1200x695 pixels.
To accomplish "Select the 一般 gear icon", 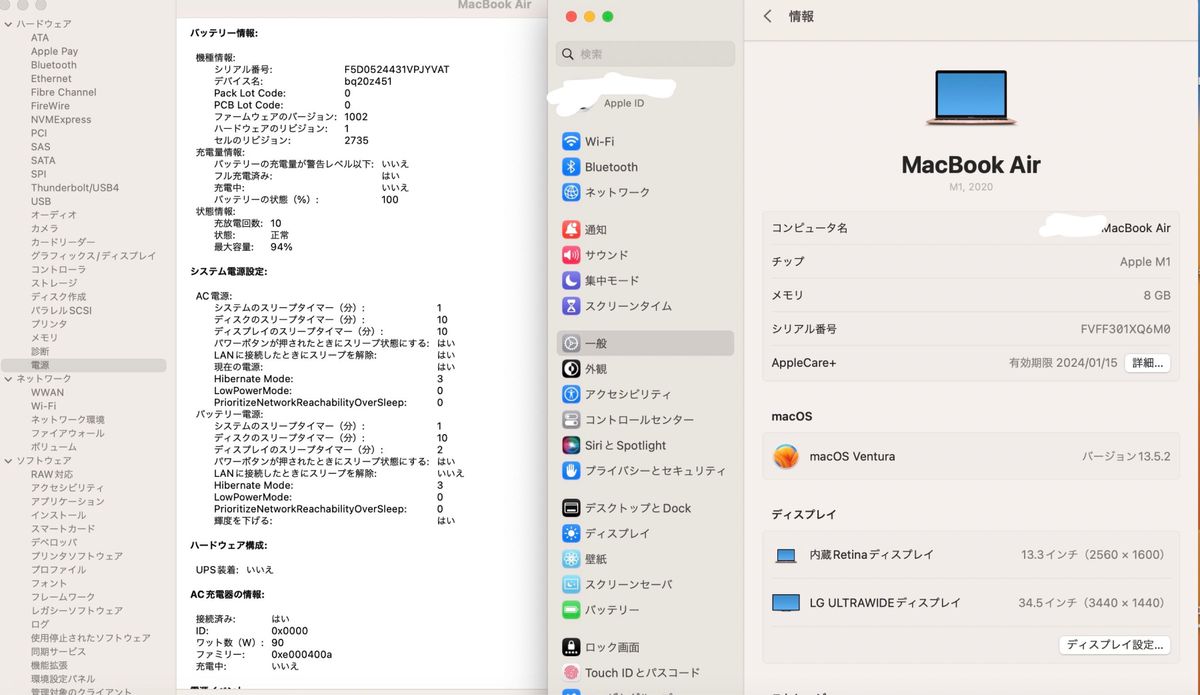I will (571, 343).
